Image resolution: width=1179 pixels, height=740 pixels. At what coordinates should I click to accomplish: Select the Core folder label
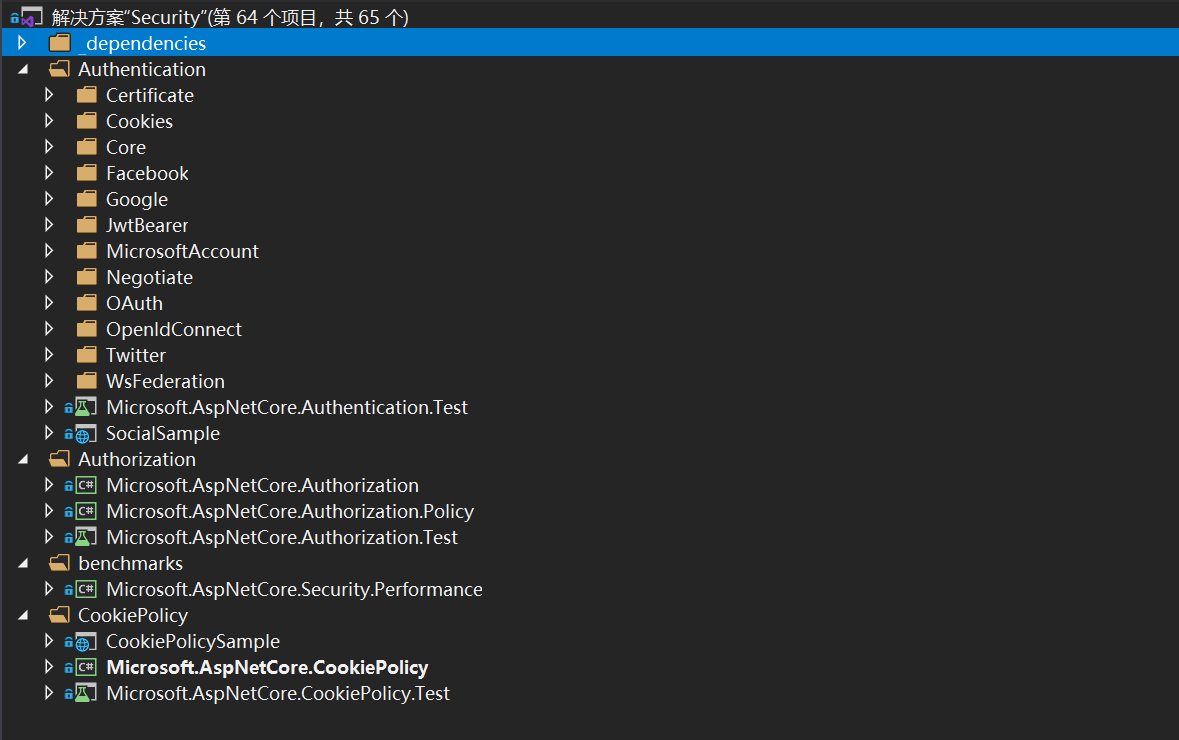point(126,147)
